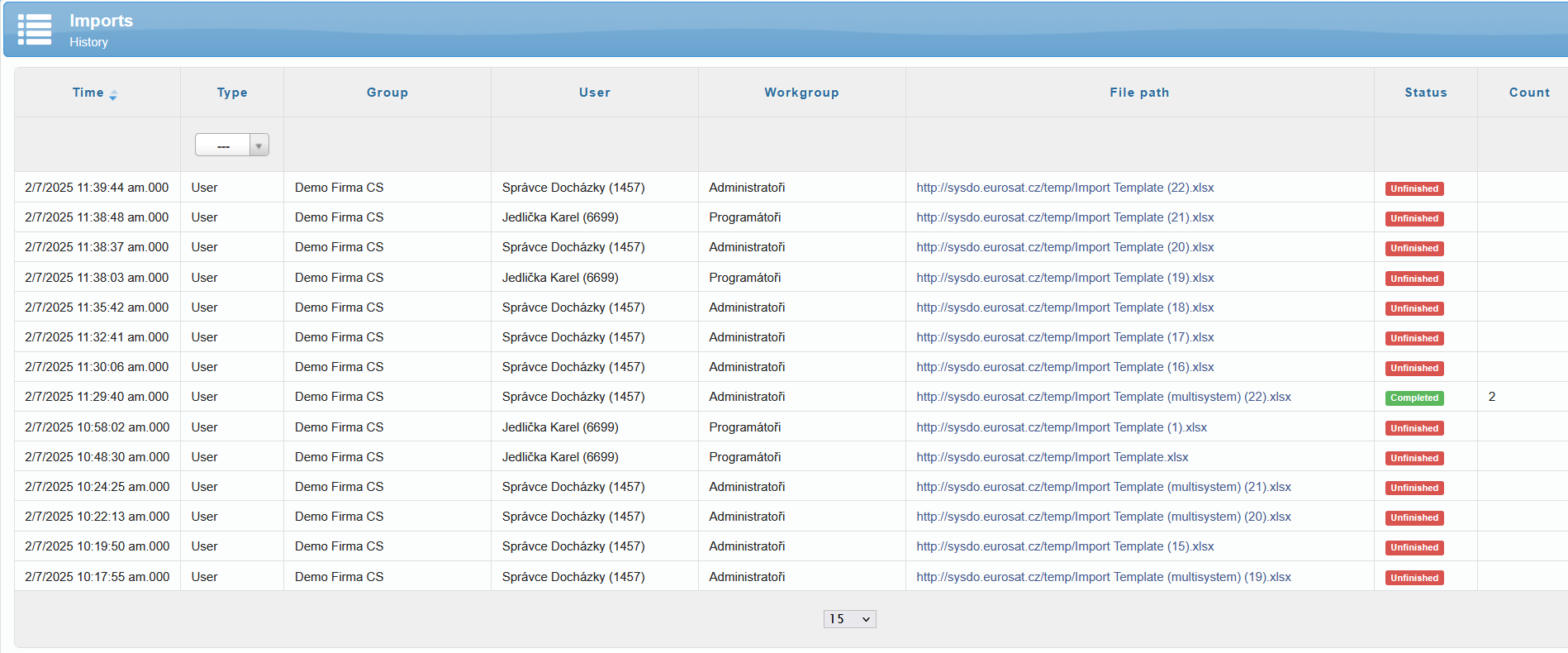The height and width of the screenshot is (653, 1568).
Task: Click Unfinished badge for 11:39:44 import
Action: pos(1414,188)
